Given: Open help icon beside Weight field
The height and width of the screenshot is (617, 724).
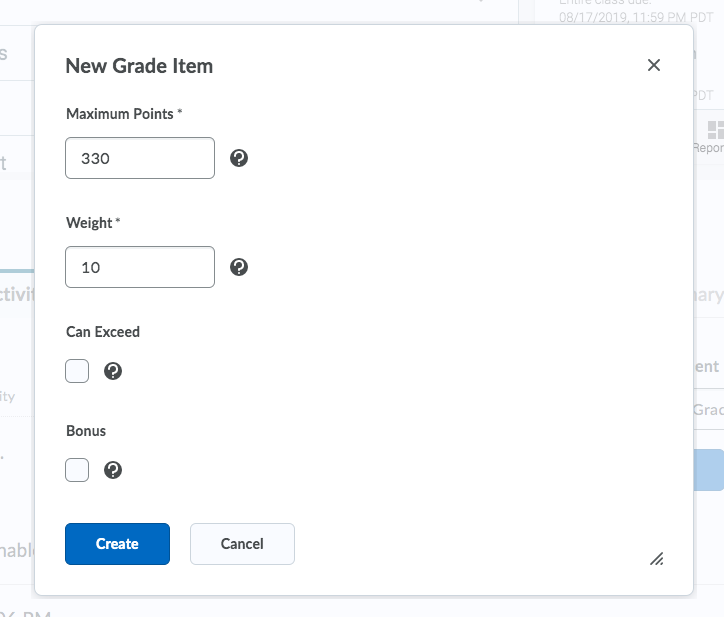Looking at the screenshot, I should (239, 267).
